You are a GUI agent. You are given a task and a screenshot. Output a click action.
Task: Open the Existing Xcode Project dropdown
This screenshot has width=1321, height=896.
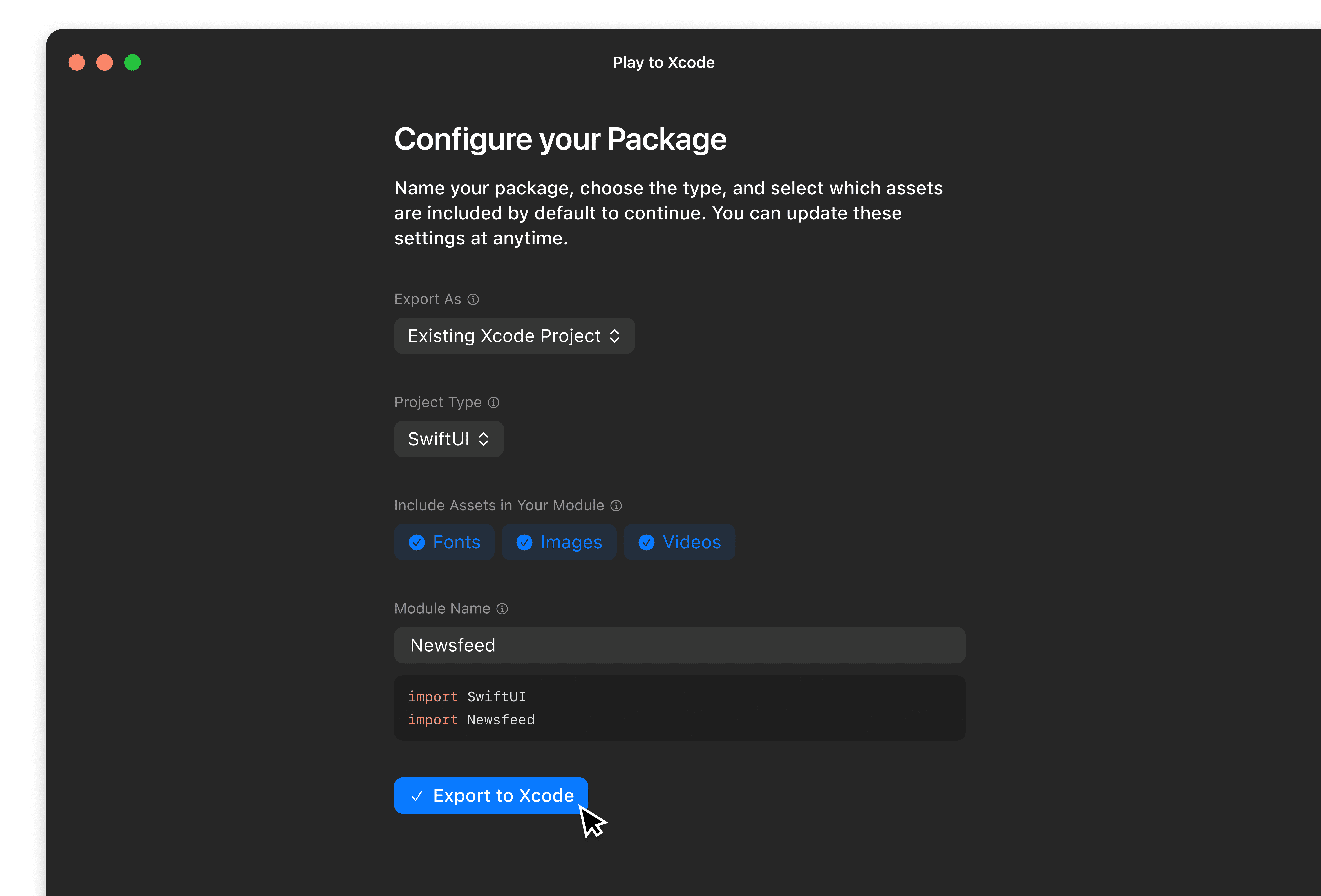click(x=514, y=336)
